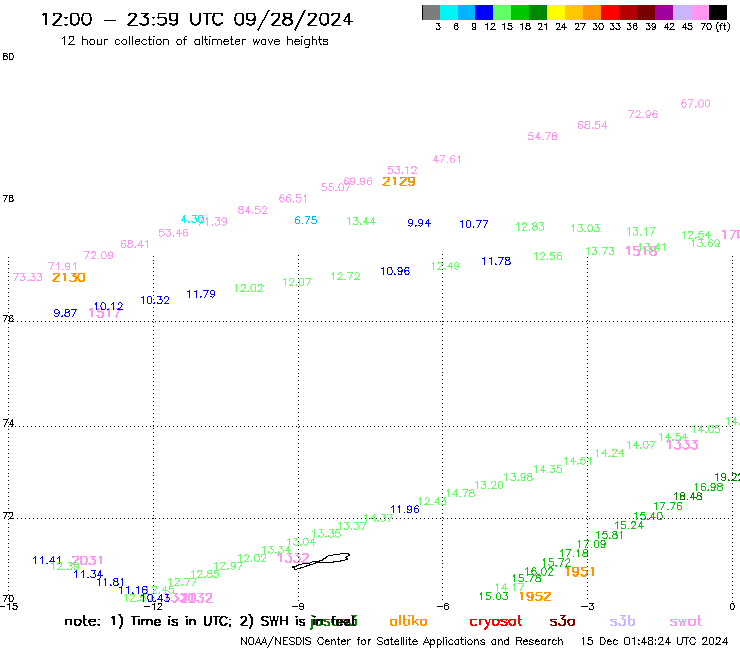Click the lavender 's3b' satellite label

[622, 621]
